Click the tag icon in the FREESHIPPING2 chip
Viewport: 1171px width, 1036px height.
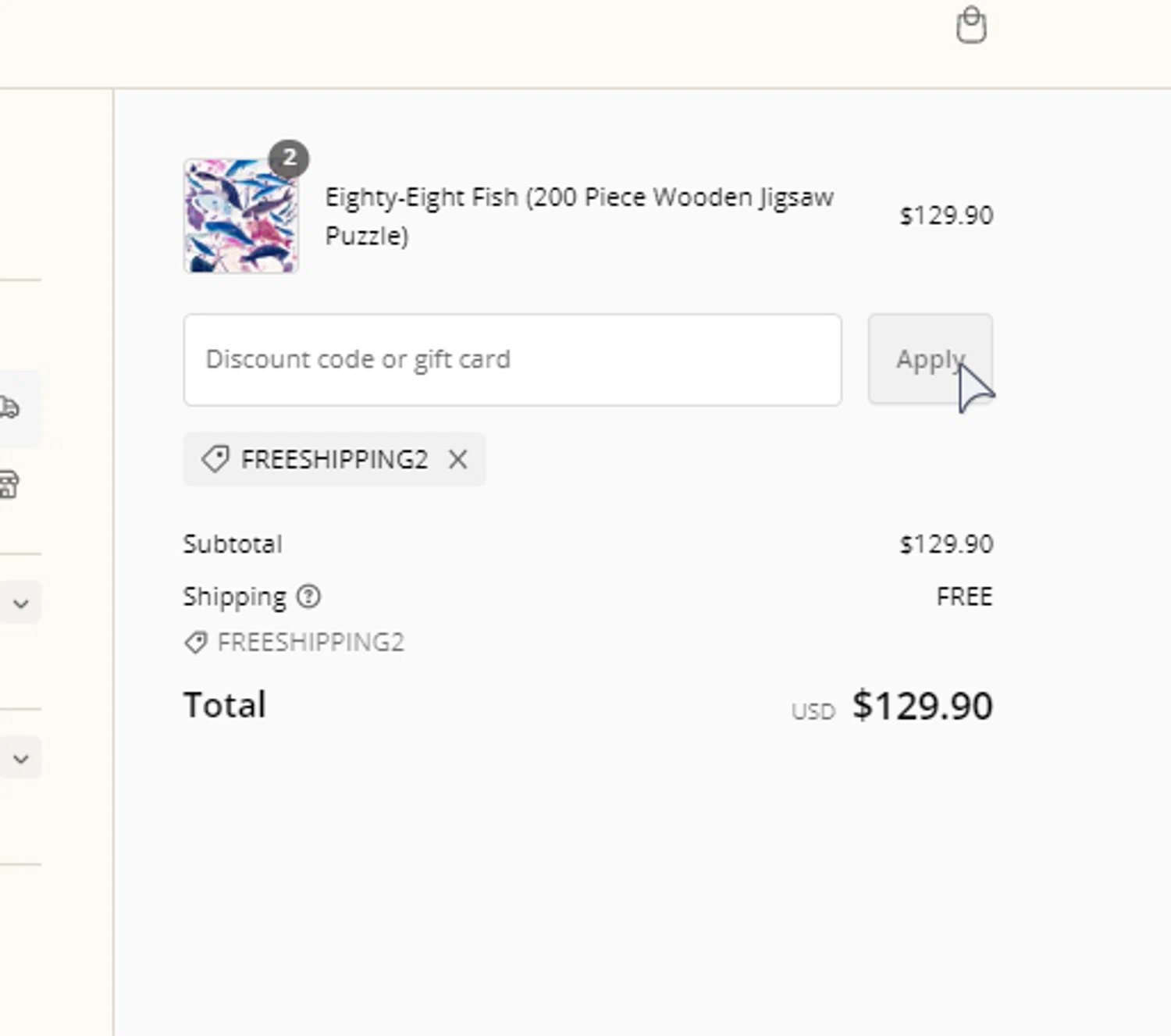click(x=215, y=459)
